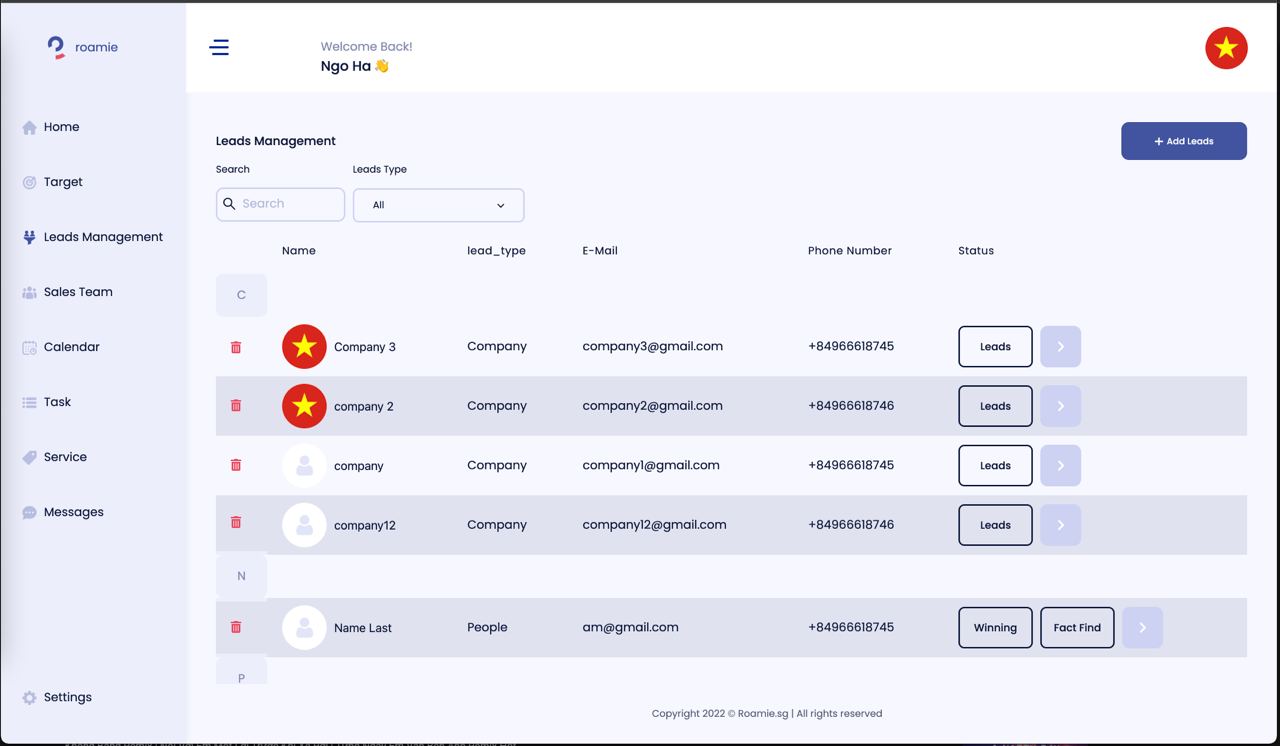Open the Leads Type dropdown
This screenshot has width=1280, height=746.
click(x=438, y=205)
